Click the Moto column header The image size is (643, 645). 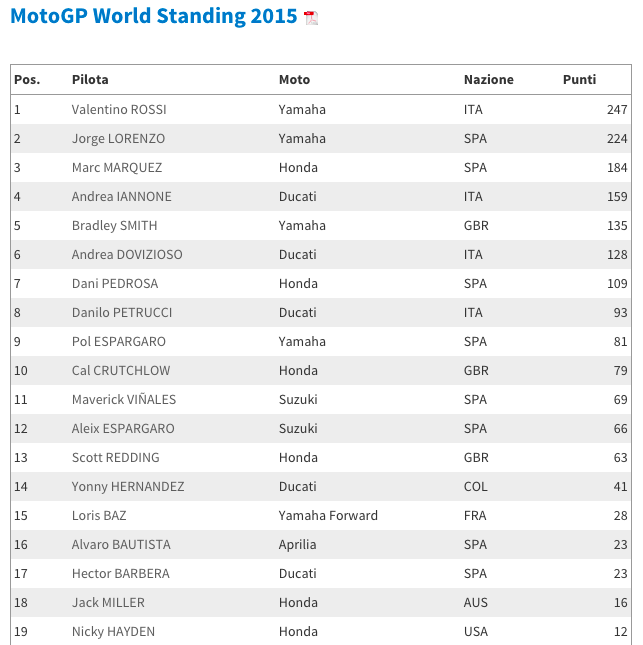[x=294, y=80]
